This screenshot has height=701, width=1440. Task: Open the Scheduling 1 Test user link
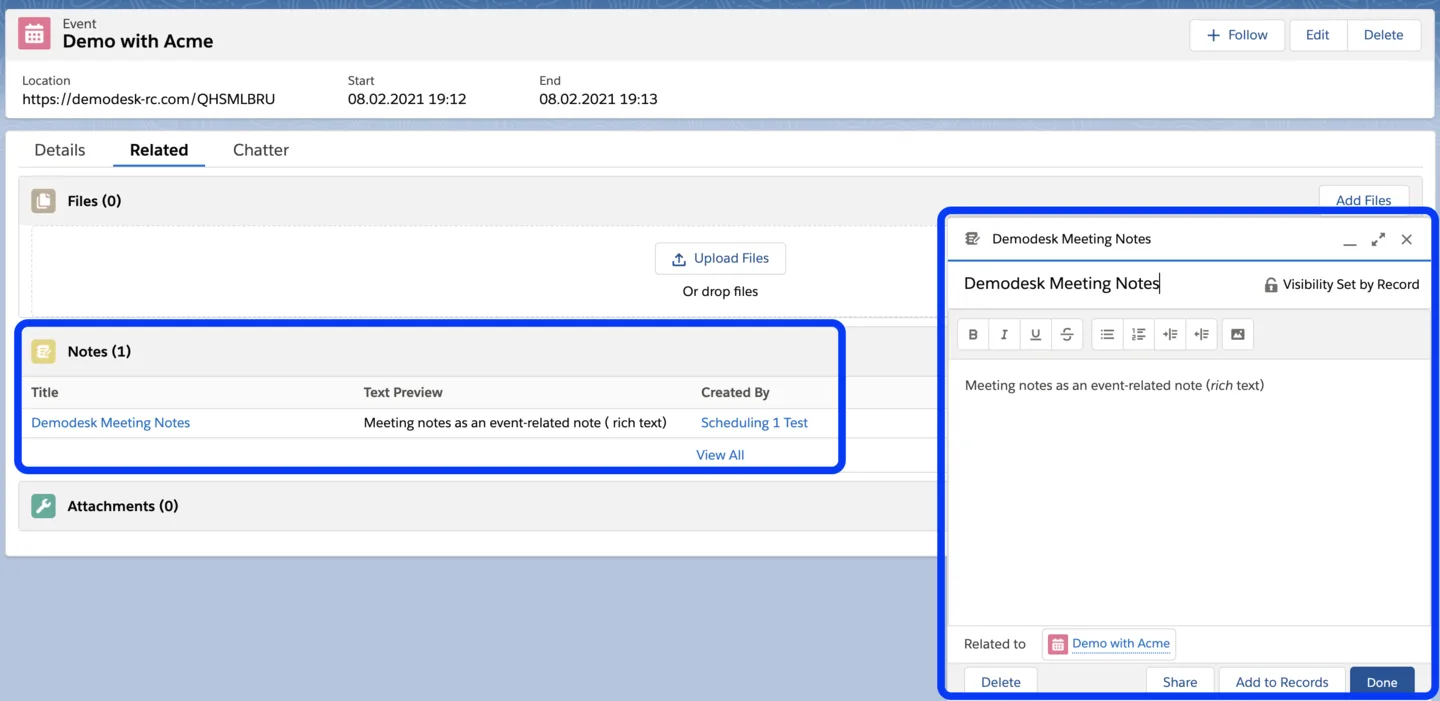pos(754,423)
